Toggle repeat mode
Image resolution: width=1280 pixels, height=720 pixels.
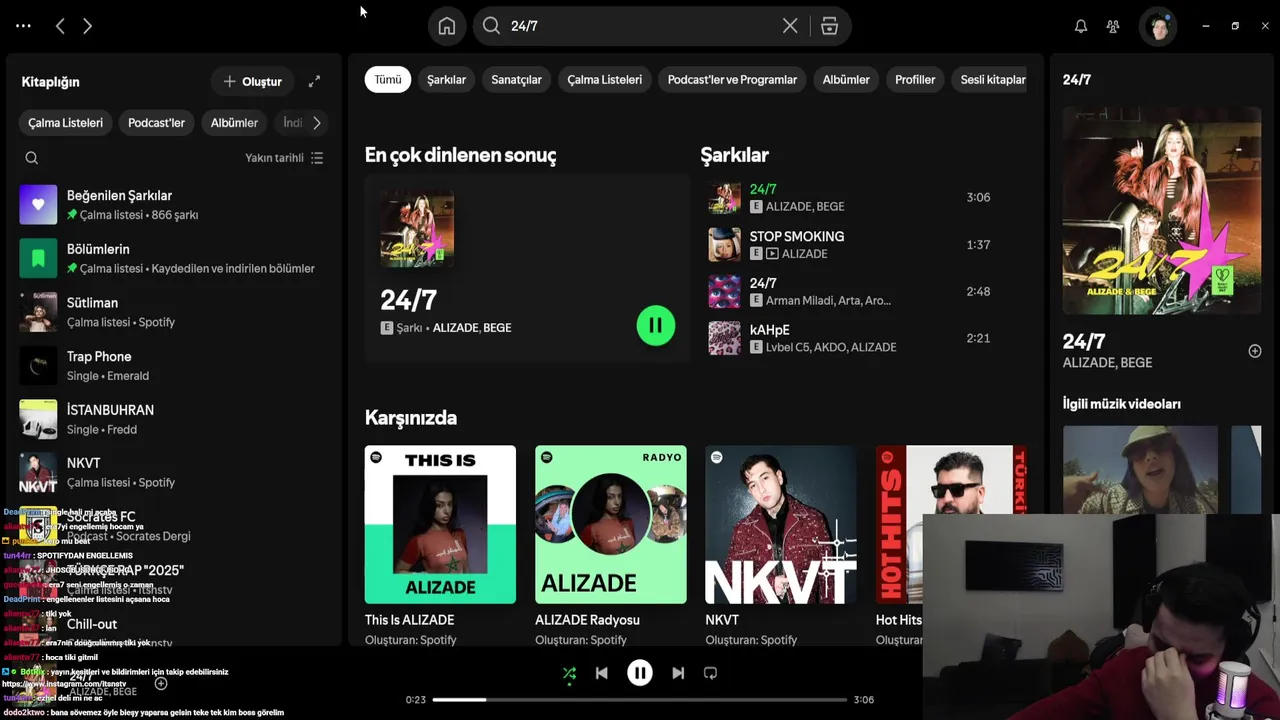(x=710, y=673)
